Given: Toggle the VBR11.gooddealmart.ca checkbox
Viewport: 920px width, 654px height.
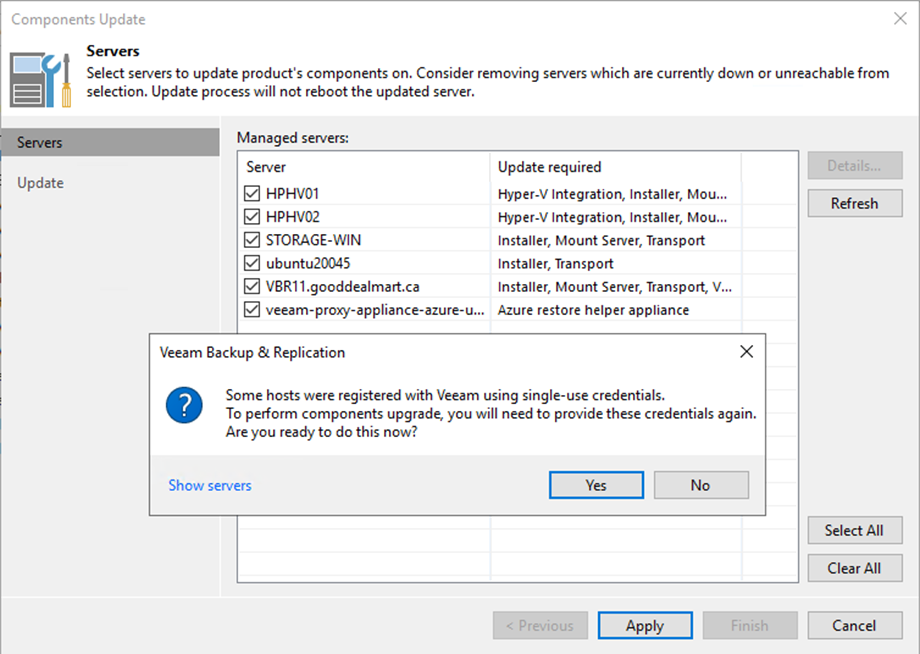Looking at the screenshot, I should [x=252, y=287].
